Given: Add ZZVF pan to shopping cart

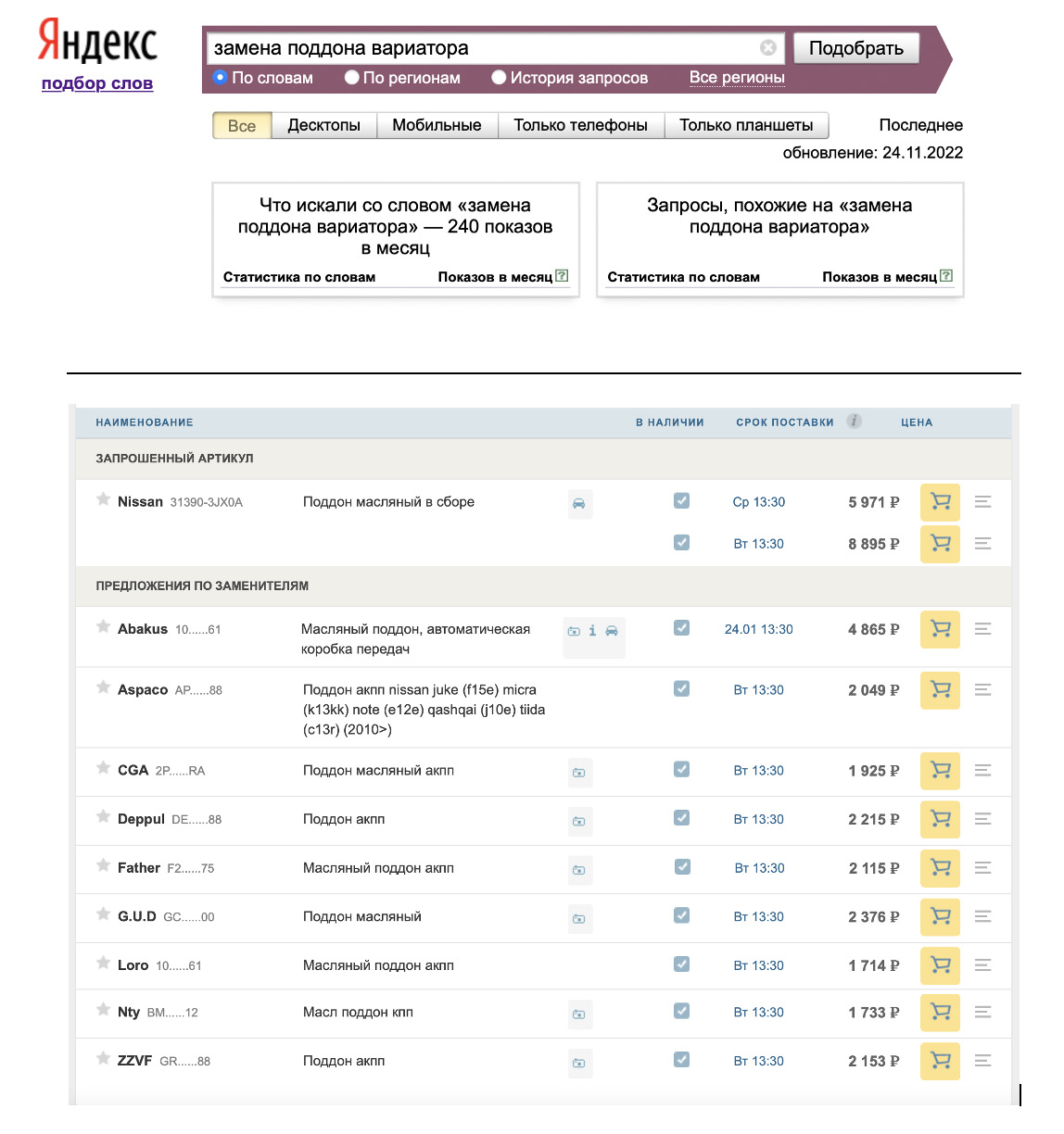Looking at the screenshot, I should point(940,1061).
